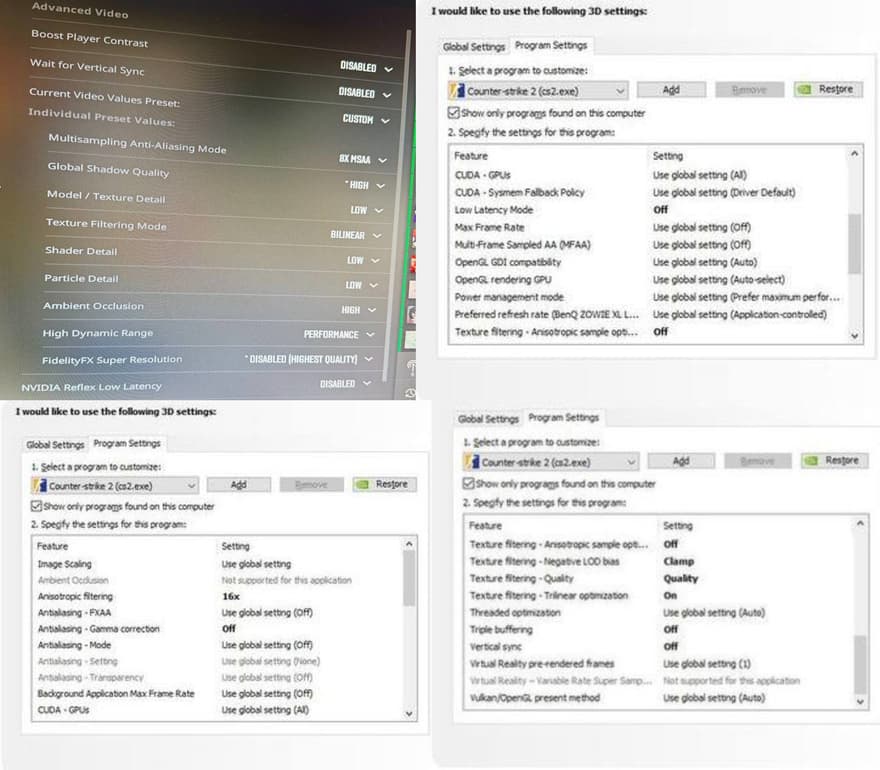880x770 pixels.
Task: Open Counter-strike 2 program combo above Low Latency list
Action: tap(538, 90)
